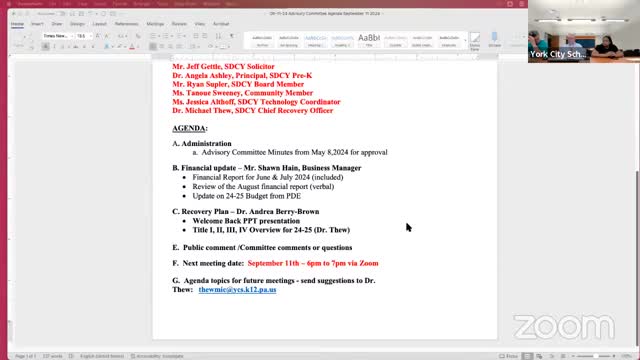Switch to the References ribbon tab

[127, 24]
